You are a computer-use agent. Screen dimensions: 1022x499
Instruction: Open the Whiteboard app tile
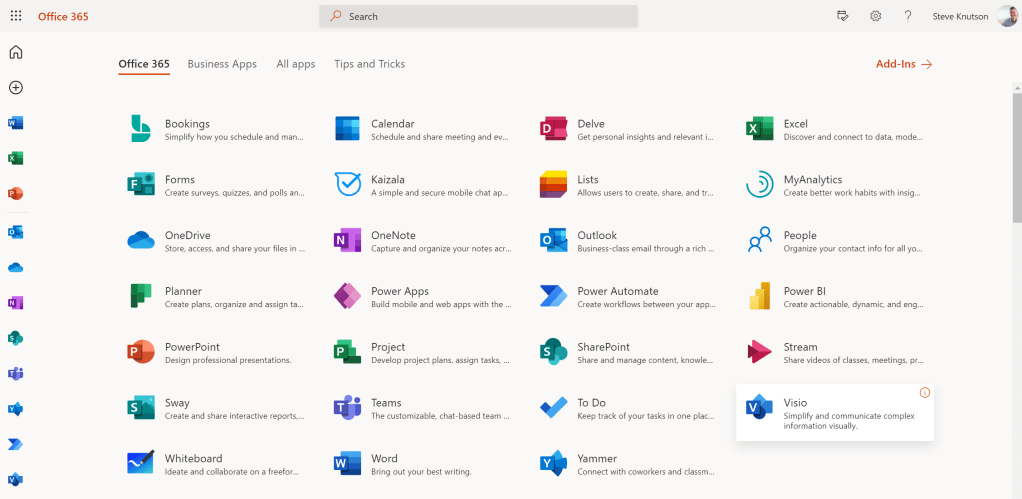140,464
